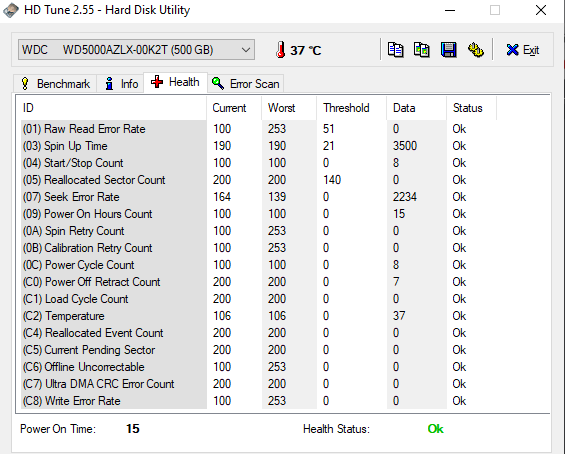
Task: Open the Info tab
Action: click(121, 84)
